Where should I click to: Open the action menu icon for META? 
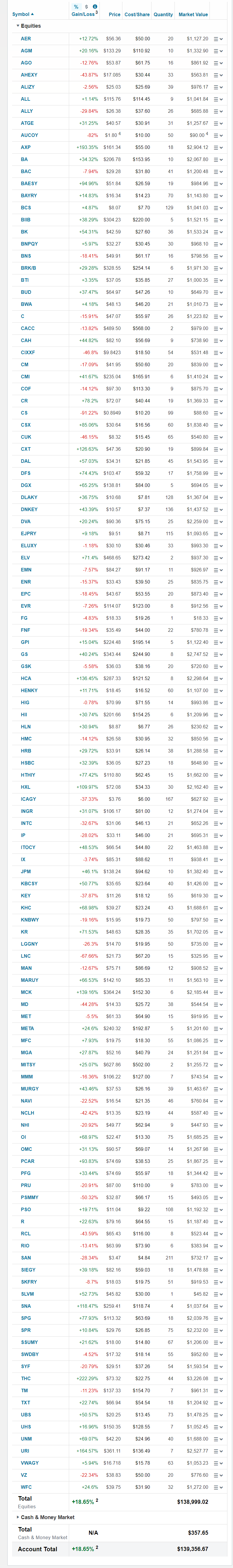coord(216,1028)
